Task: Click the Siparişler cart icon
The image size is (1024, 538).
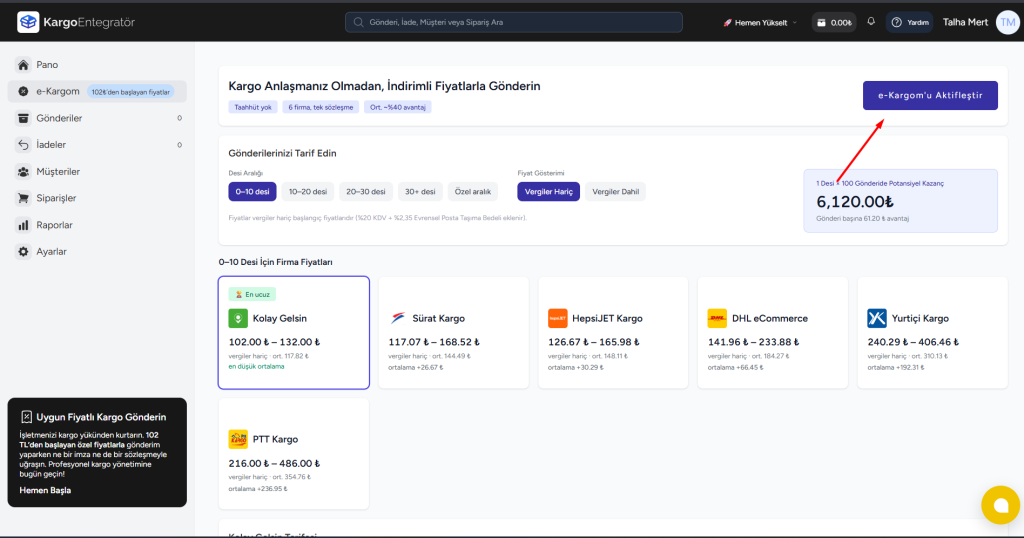Action: (x=24, y=198)
